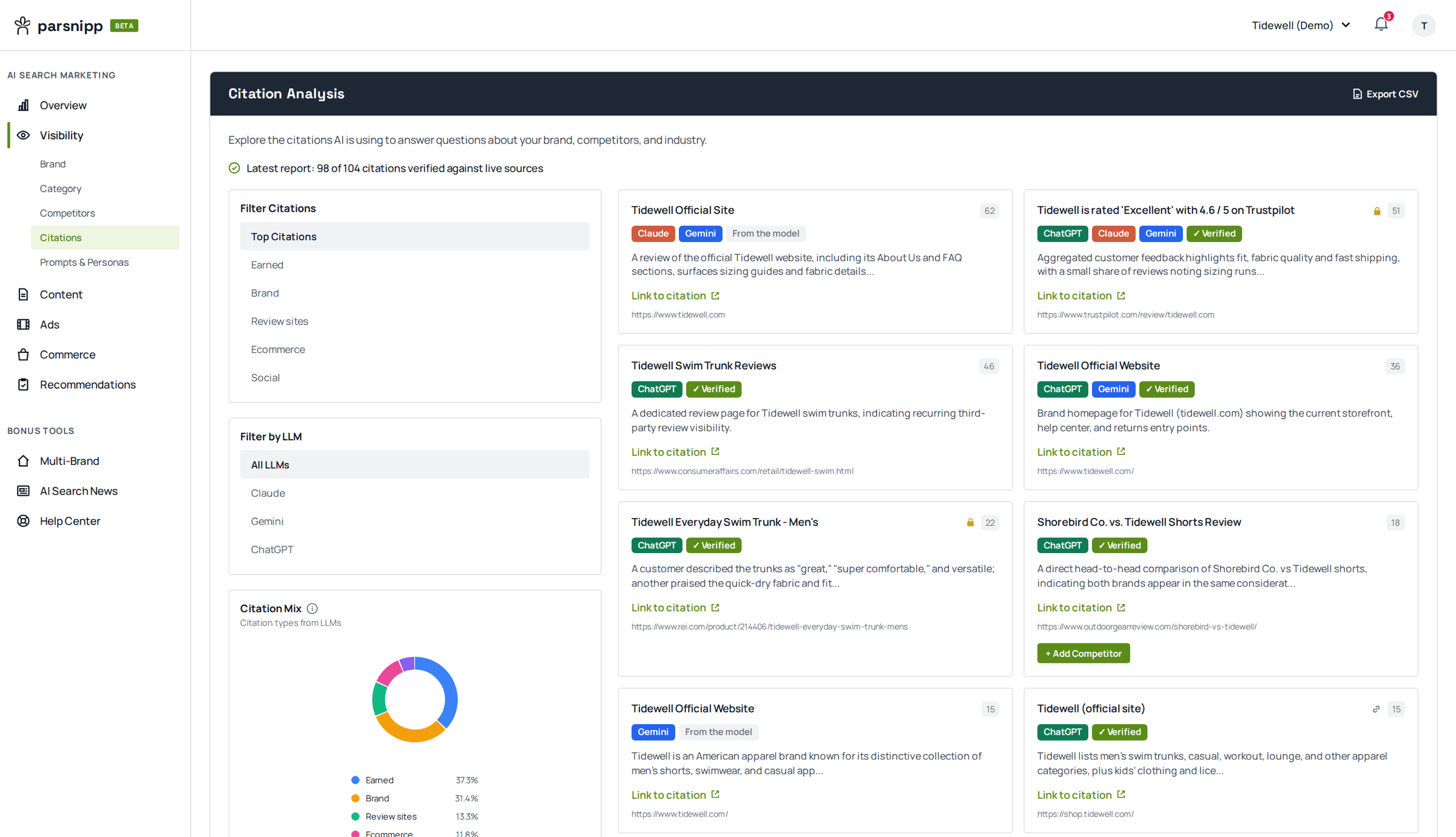Click the 36 count on Tidewell Official Website card
This screenshot has height=837, width=1456.
(x=1395, y=366)
